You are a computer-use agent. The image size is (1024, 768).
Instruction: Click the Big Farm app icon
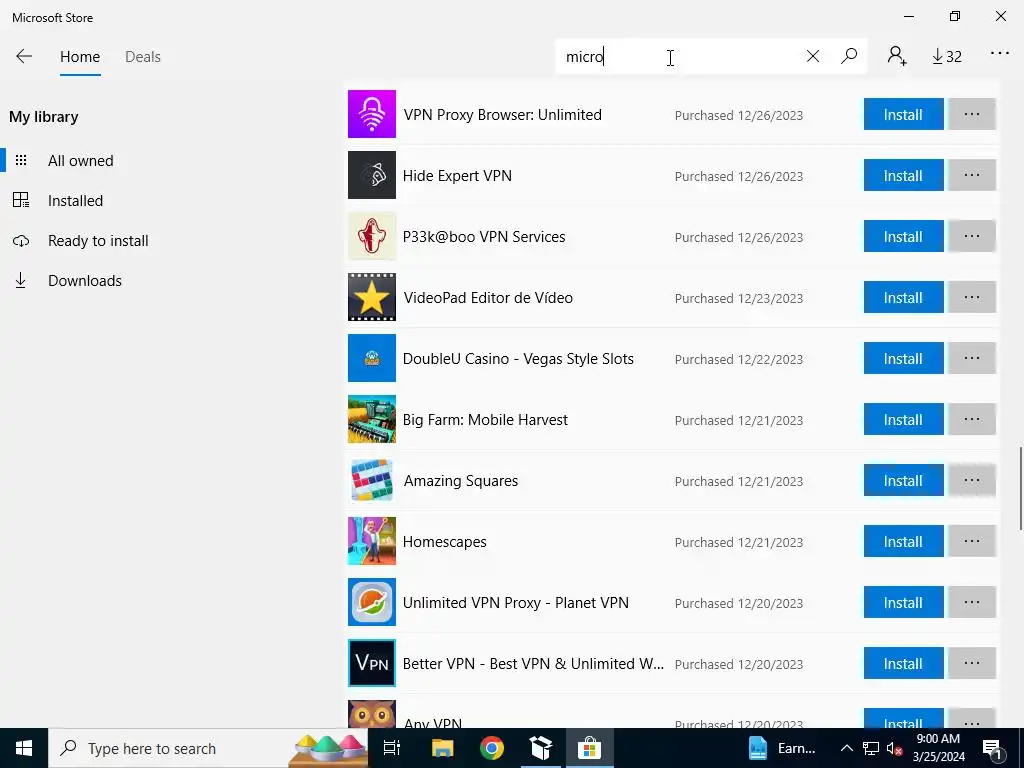pyautogui.click(x=372, y=419)
